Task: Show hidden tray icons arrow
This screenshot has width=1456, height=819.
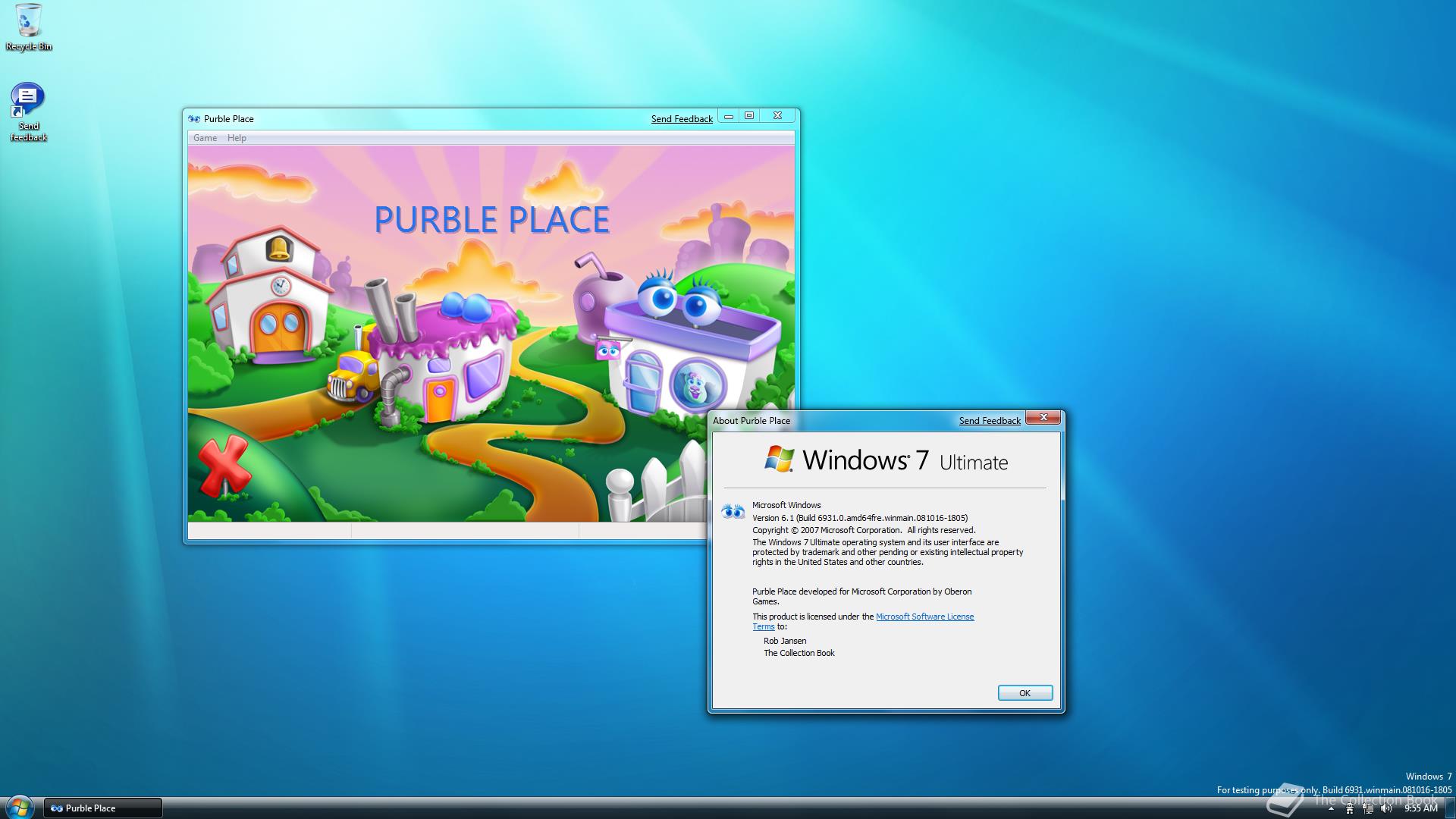Action: click(1330, 809)
